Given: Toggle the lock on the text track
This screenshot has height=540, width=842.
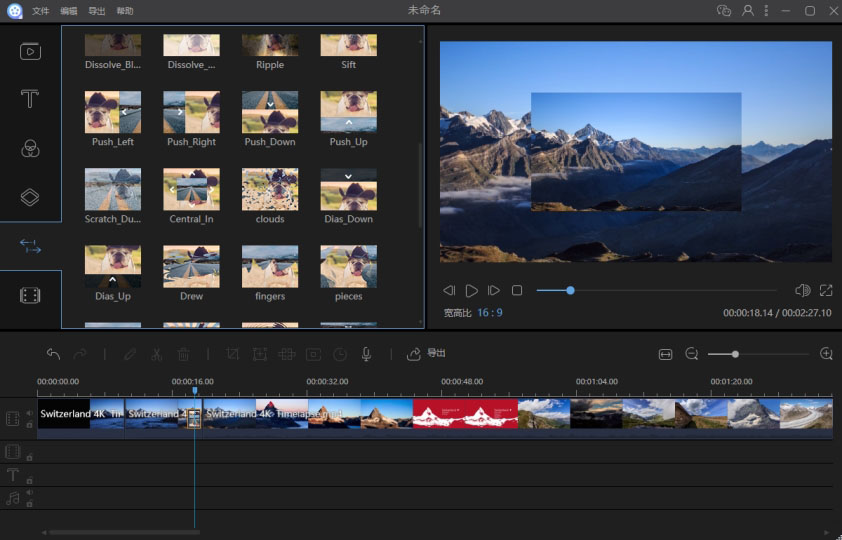Looking at the screenshot, I should click(28, 480).
